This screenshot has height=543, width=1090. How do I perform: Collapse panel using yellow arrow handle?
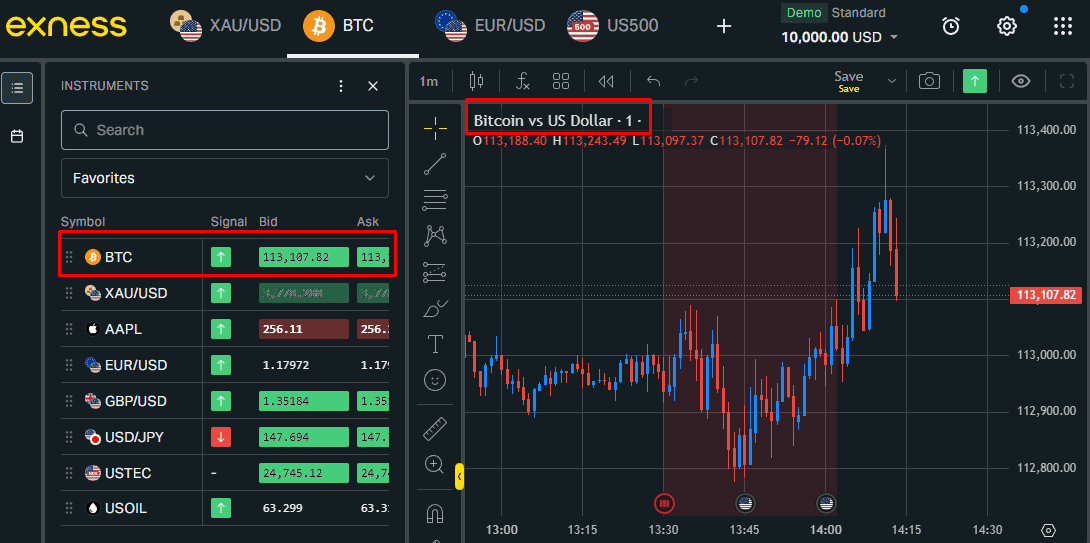(x=459, y=476)
